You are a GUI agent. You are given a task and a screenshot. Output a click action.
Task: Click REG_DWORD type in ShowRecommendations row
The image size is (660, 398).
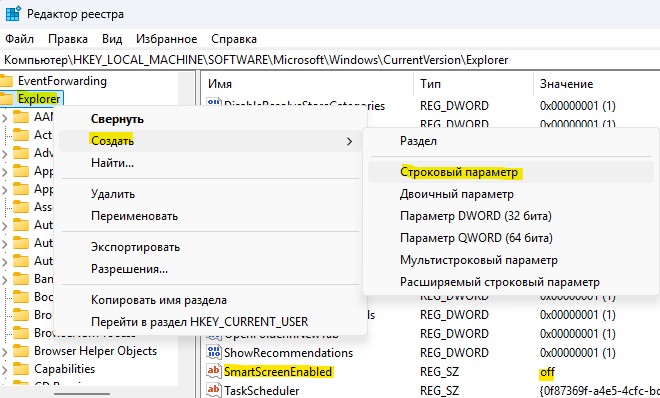pos(454,353)
